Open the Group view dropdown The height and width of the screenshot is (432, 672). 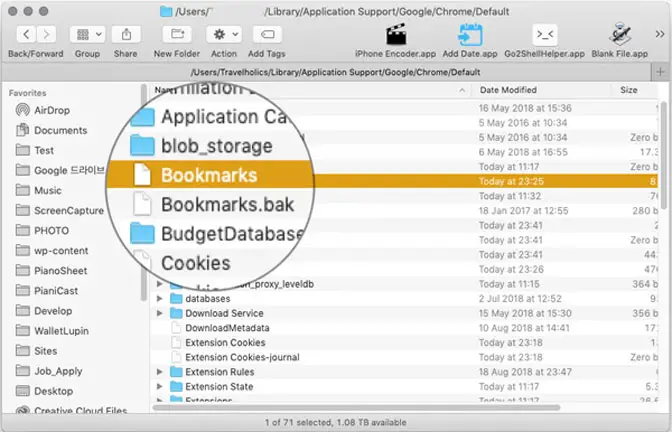pos(87,34)
